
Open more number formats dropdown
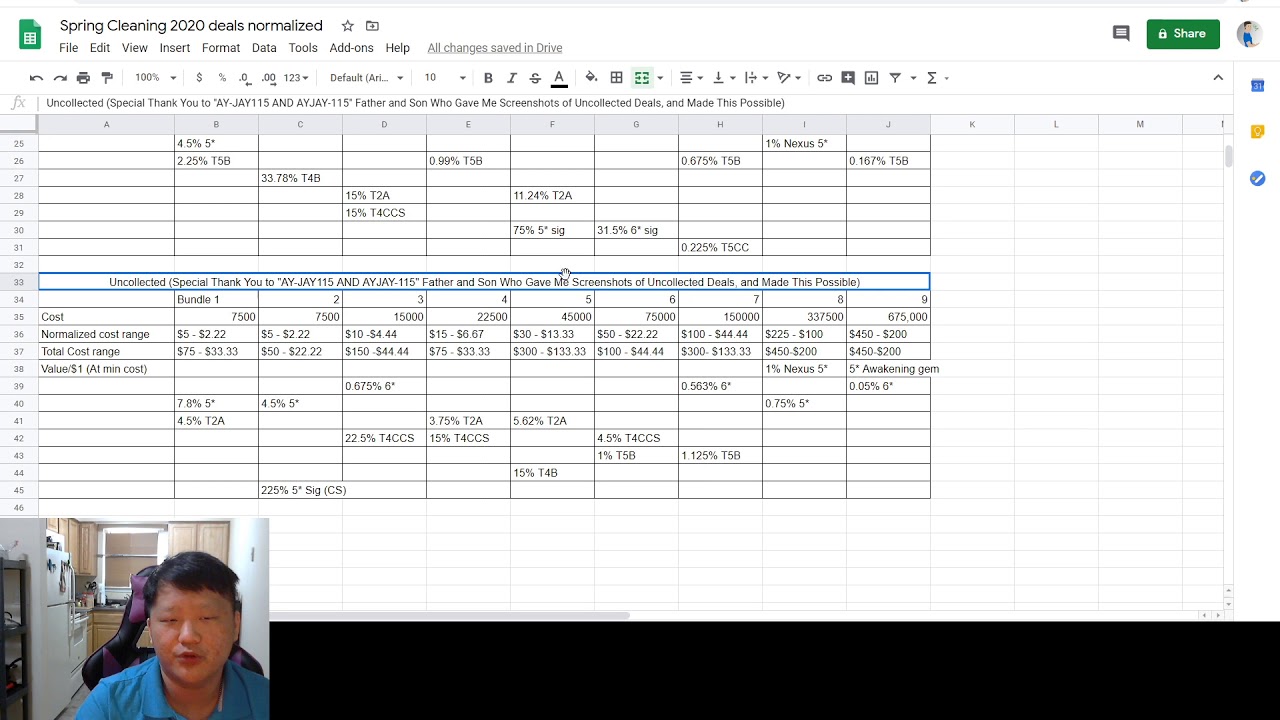296,78
